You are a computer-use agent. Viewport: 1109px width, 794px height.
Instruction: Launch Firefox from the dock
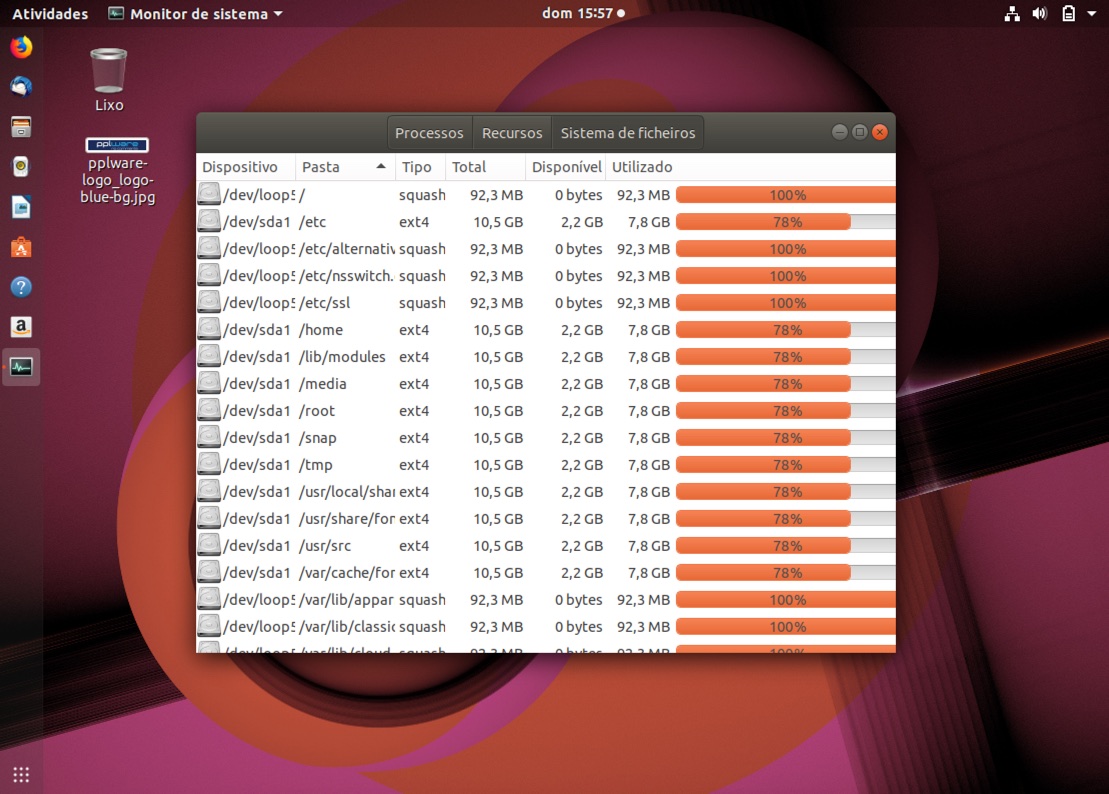(21, 46)
